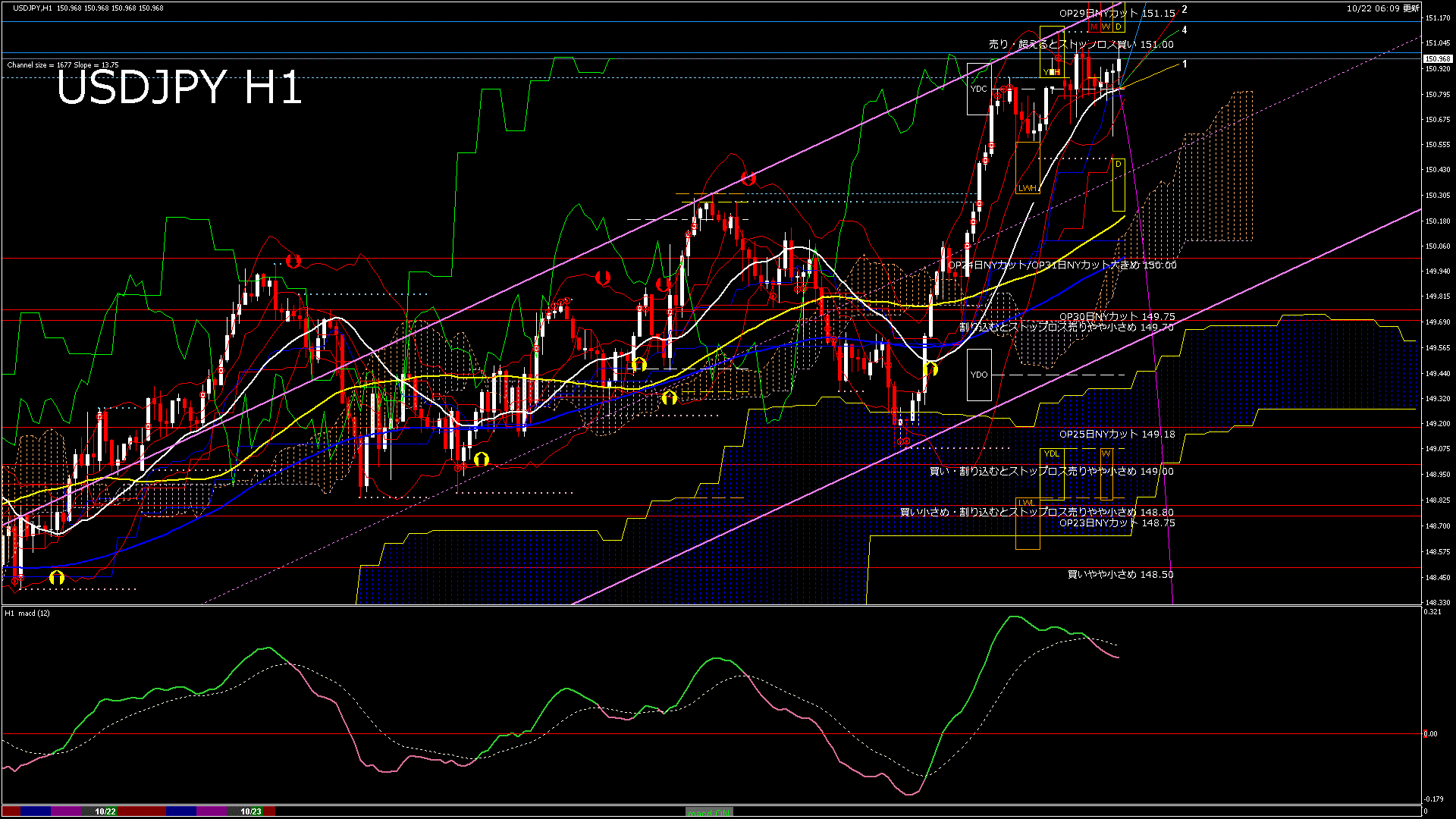
Task: Click the current price tag 150.968
Action: coord(1438,58)
